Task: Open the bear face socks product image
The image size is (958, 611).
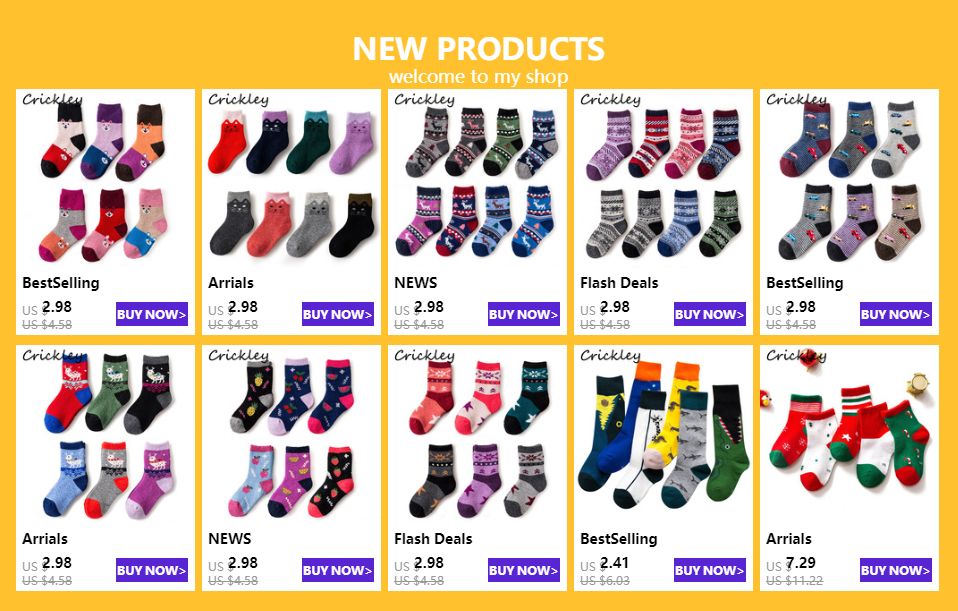Action: point(105,179)
